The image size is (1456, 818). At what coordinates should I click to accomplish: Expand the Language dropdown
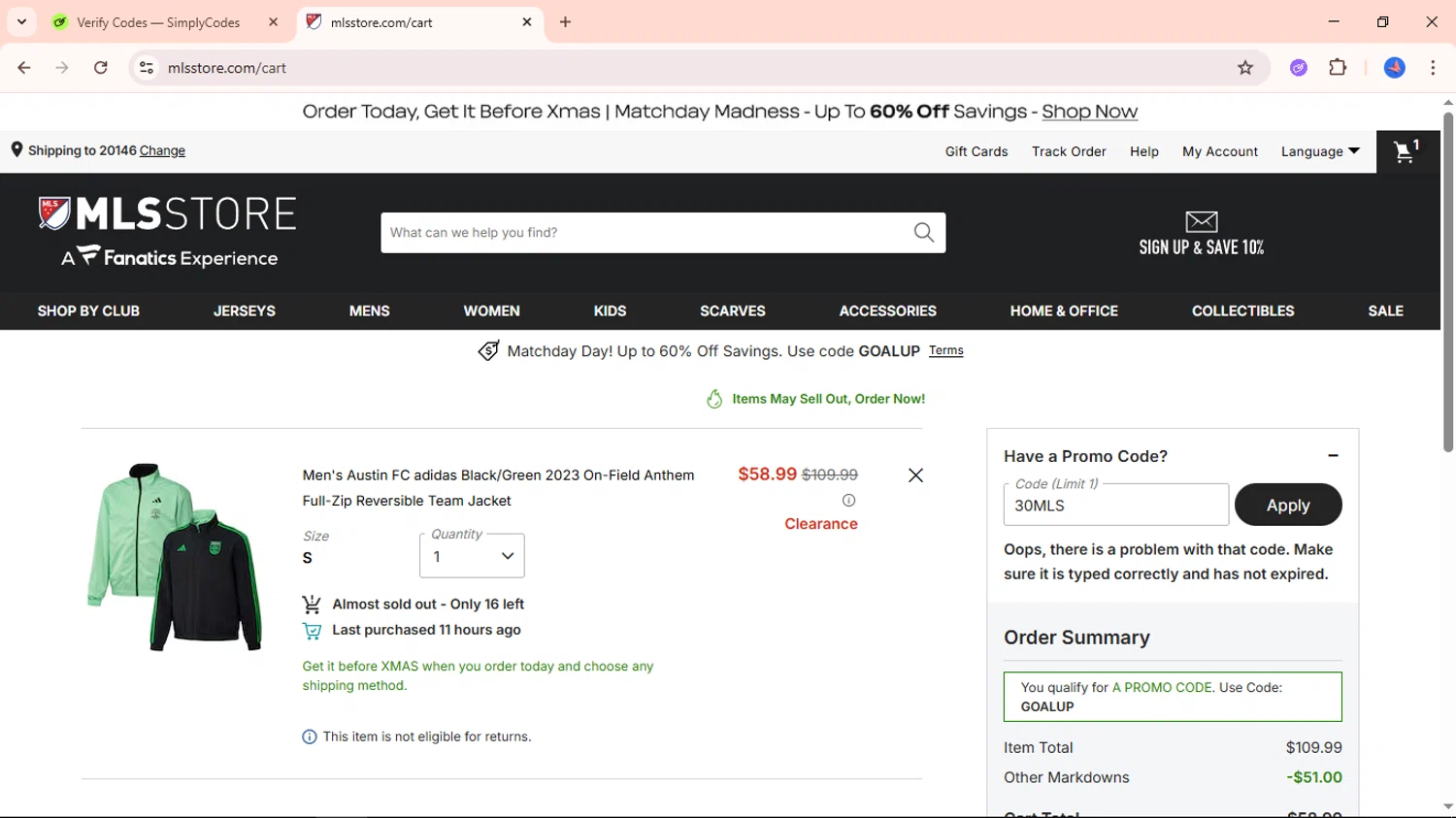1320,151
